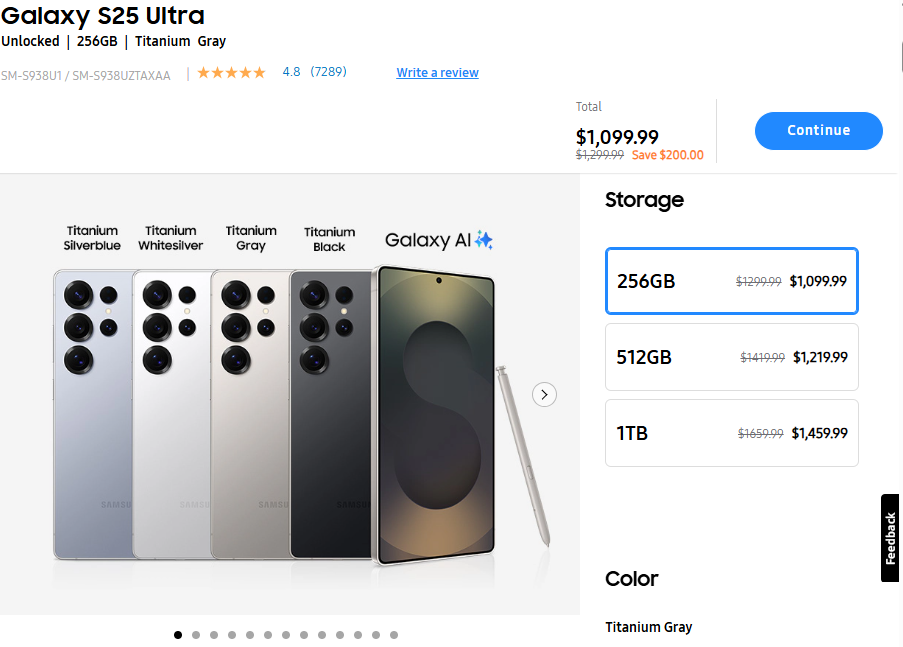903x647 pixels.
Task: Open the Feedback side tab
Action: (x=891, y=538)
